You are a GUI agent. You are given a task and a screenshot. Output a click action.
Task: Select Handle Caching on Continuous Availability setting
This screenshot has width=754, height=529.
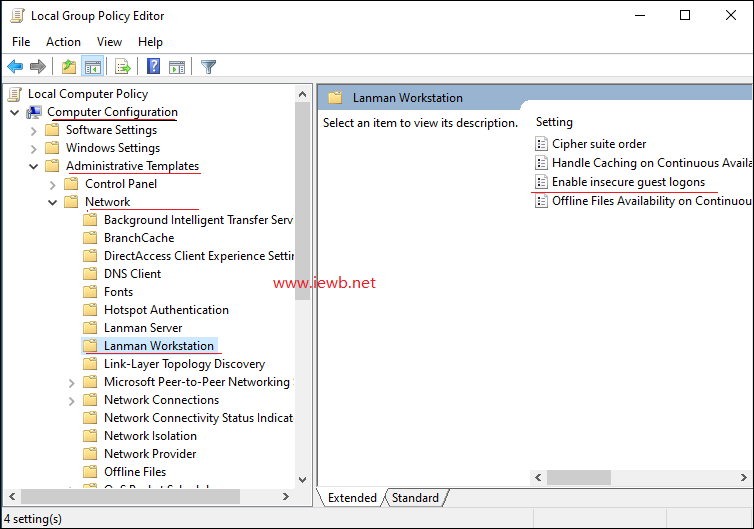(652, 163)
